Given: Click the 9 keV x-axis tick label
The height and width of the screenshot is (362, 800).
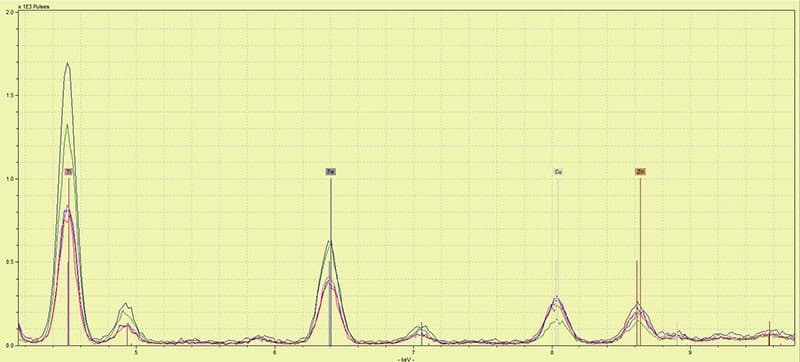Looking at the screenshot, I should (x=690, y=351).
